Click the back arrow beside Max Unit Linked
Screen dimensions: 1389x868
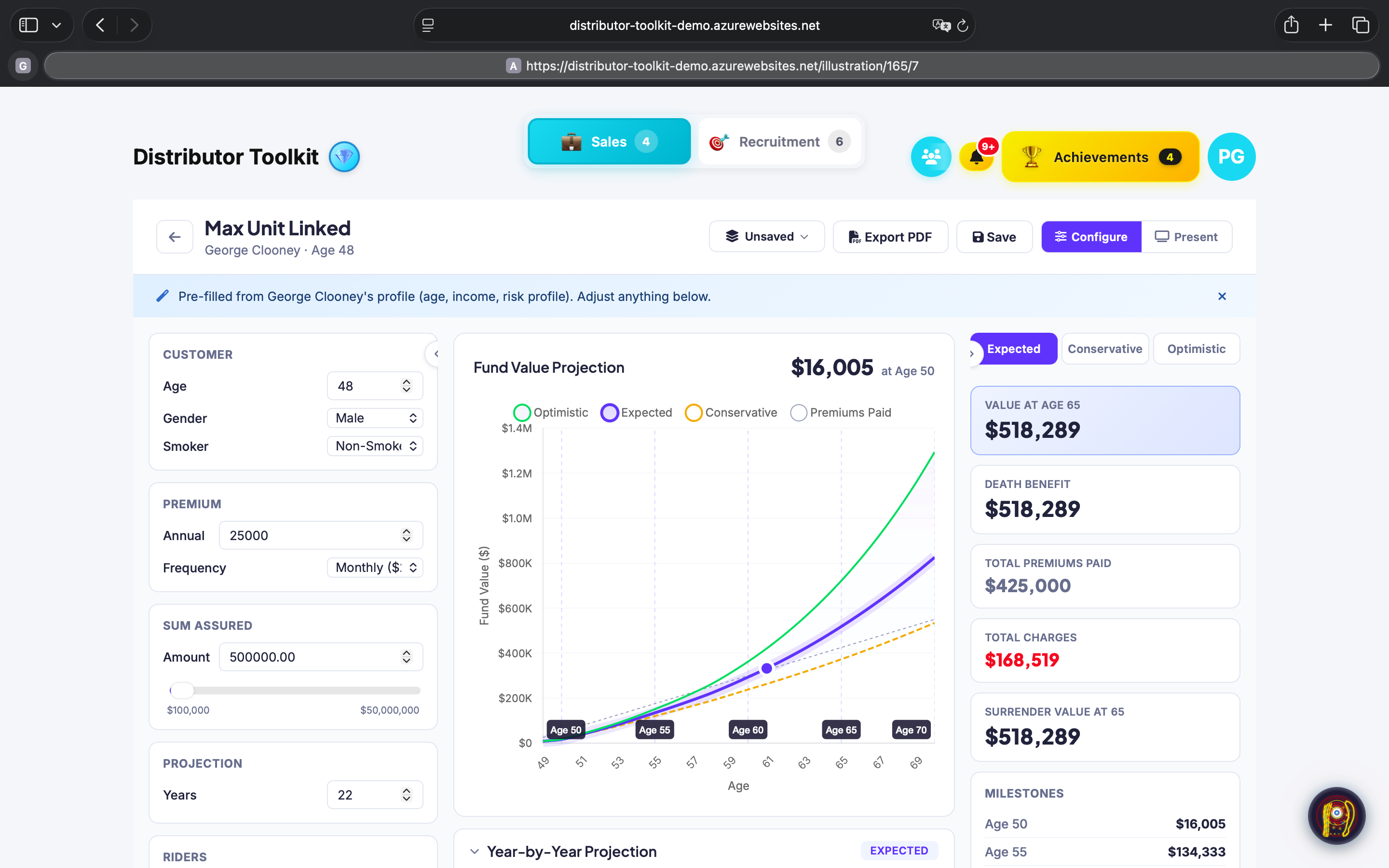[x=175, y=236]
